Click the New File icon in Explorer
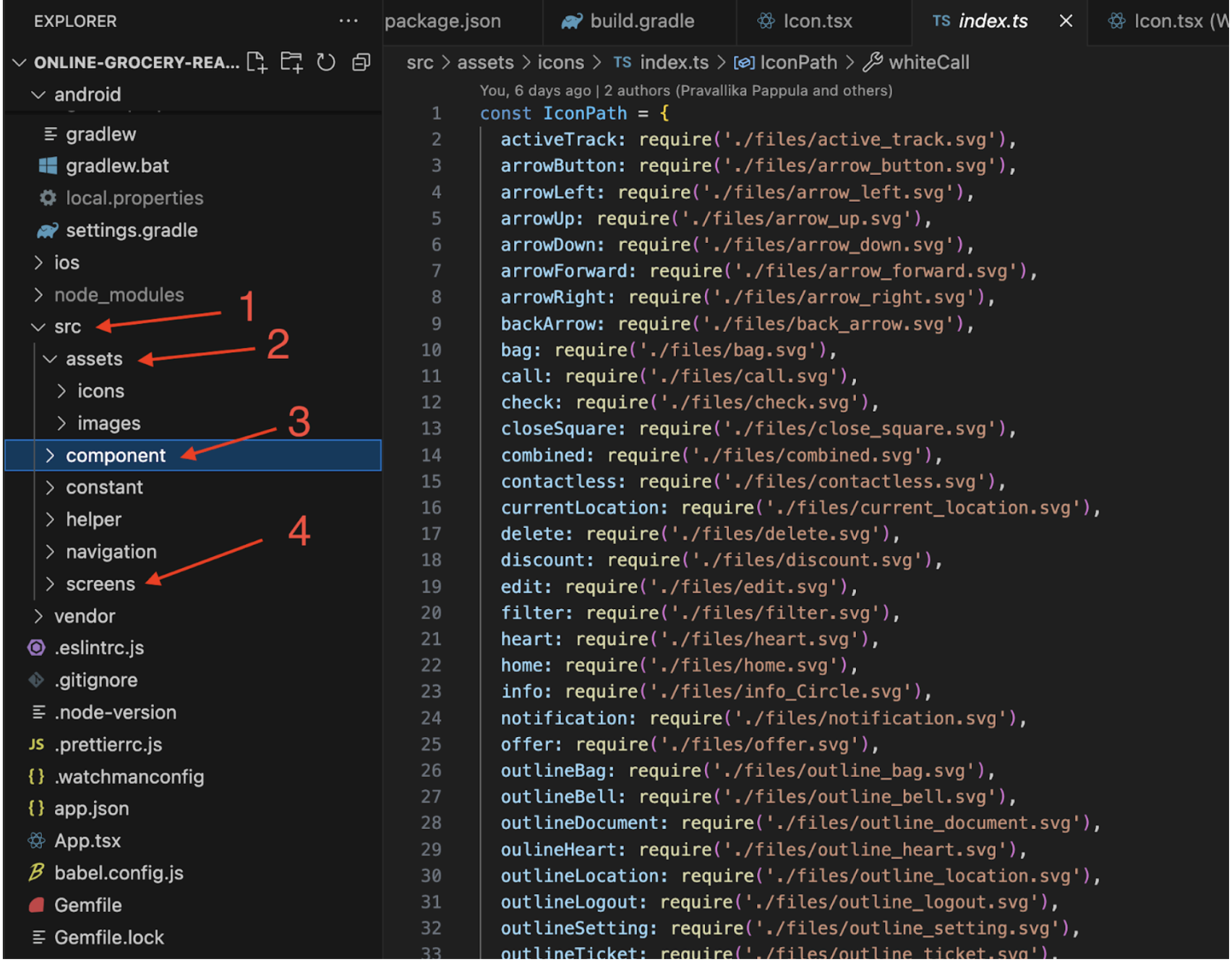Viewport: 1232px width, 962px height. point(257,63)
